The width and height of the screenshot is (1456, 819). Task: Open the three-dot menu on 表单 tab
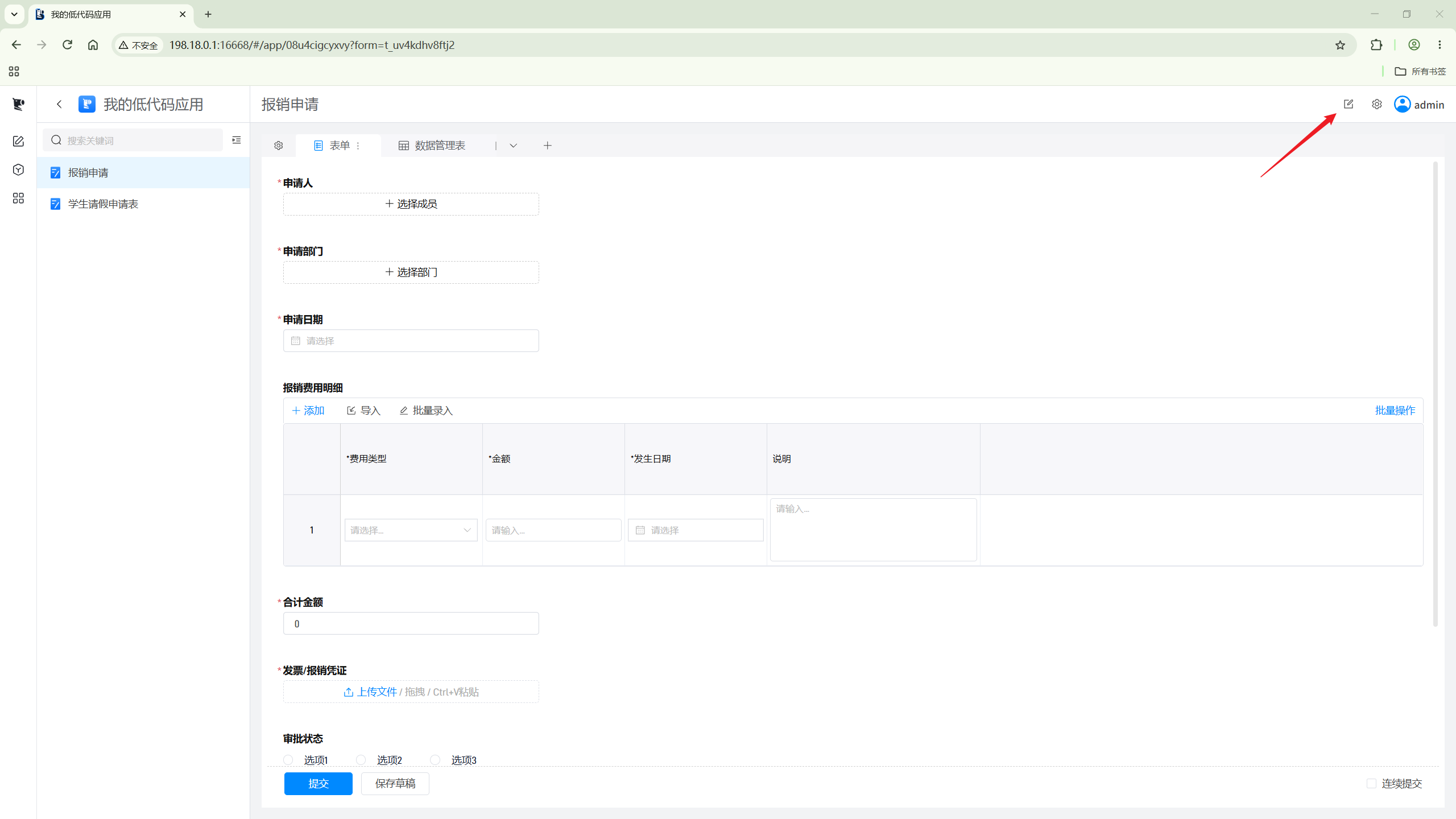point(358,146)
